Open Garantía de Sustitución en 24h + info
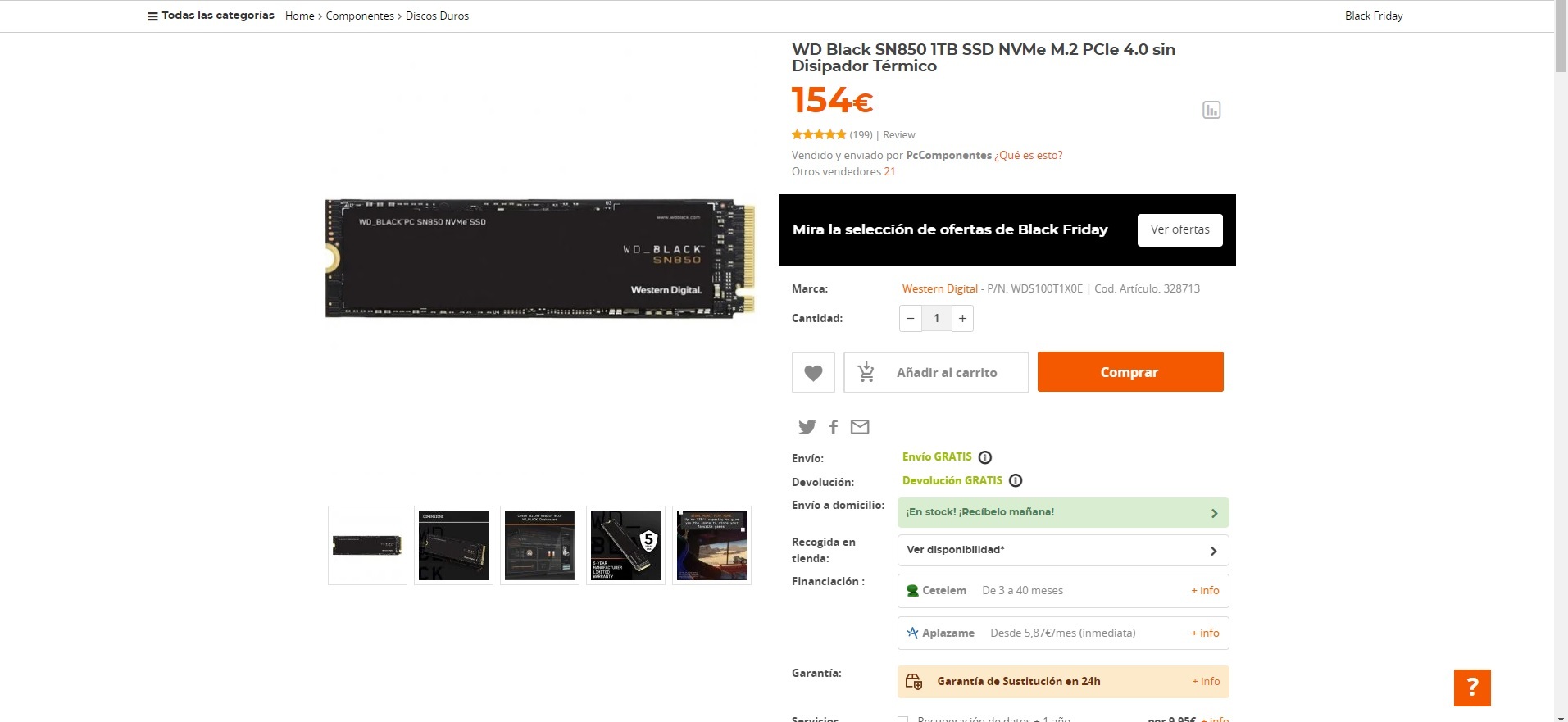 click(1206, 681)
